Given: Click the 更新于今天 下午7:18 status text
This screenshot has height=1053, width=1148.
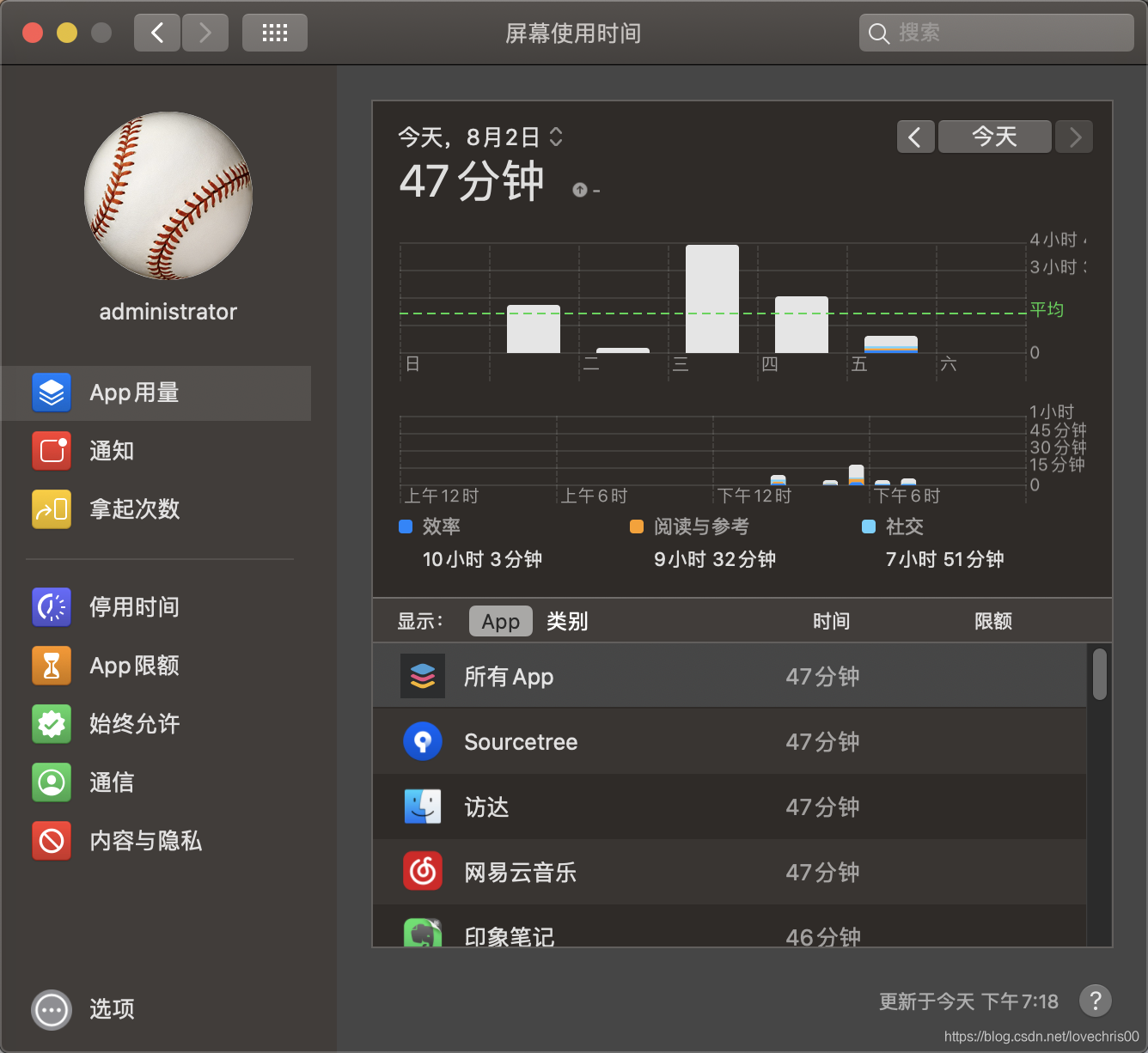Looking at the screenshot, I should click(x=969, y=1001).
